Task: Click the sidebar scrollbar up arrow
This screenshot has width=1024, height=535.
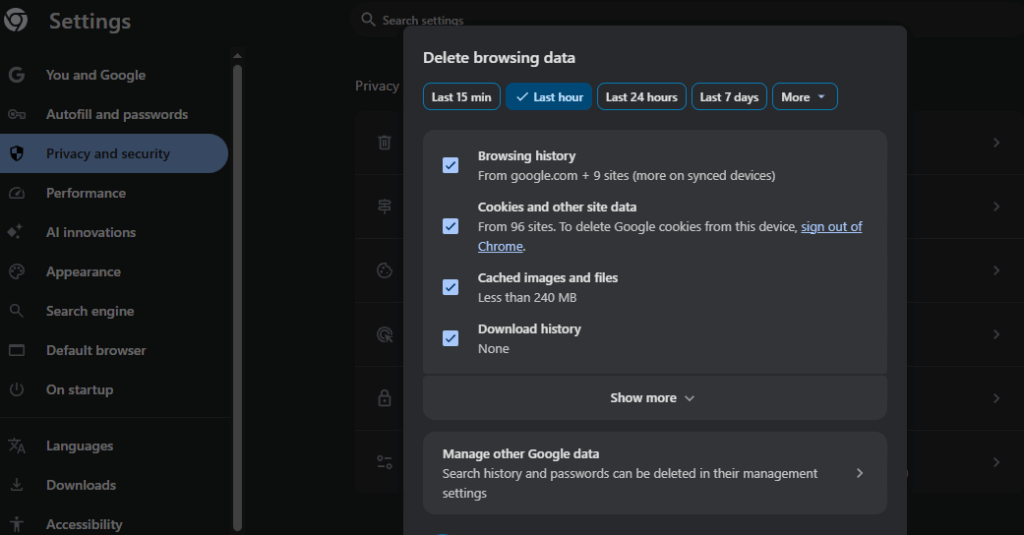Action: (237, 56)
